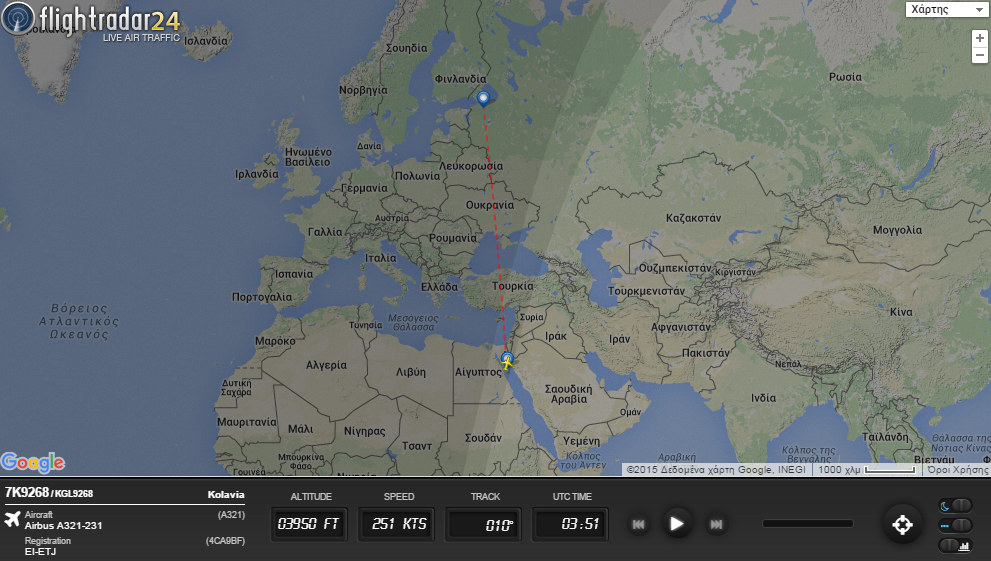Click registration EI-ETJ text

[x=40, y=552]
